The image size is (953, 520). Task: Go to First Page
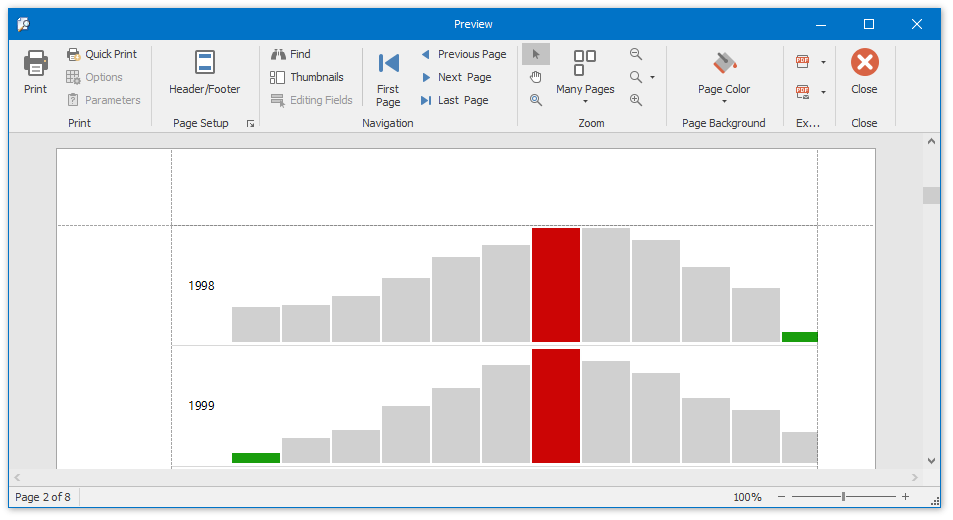pyautogui.click(x=388, y=78)
